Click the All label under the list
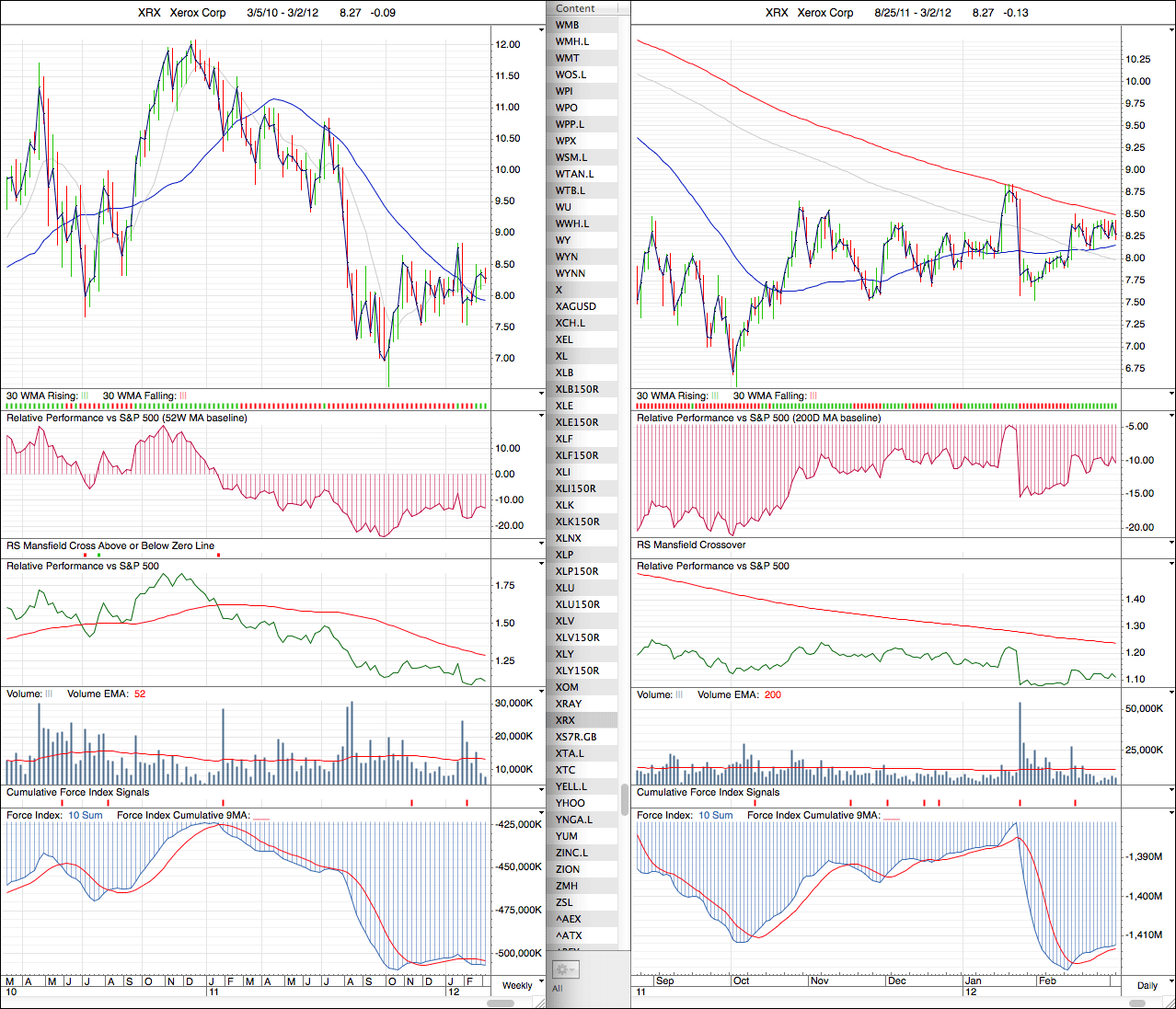1176x1009 pixels. [x=557, y=989]
